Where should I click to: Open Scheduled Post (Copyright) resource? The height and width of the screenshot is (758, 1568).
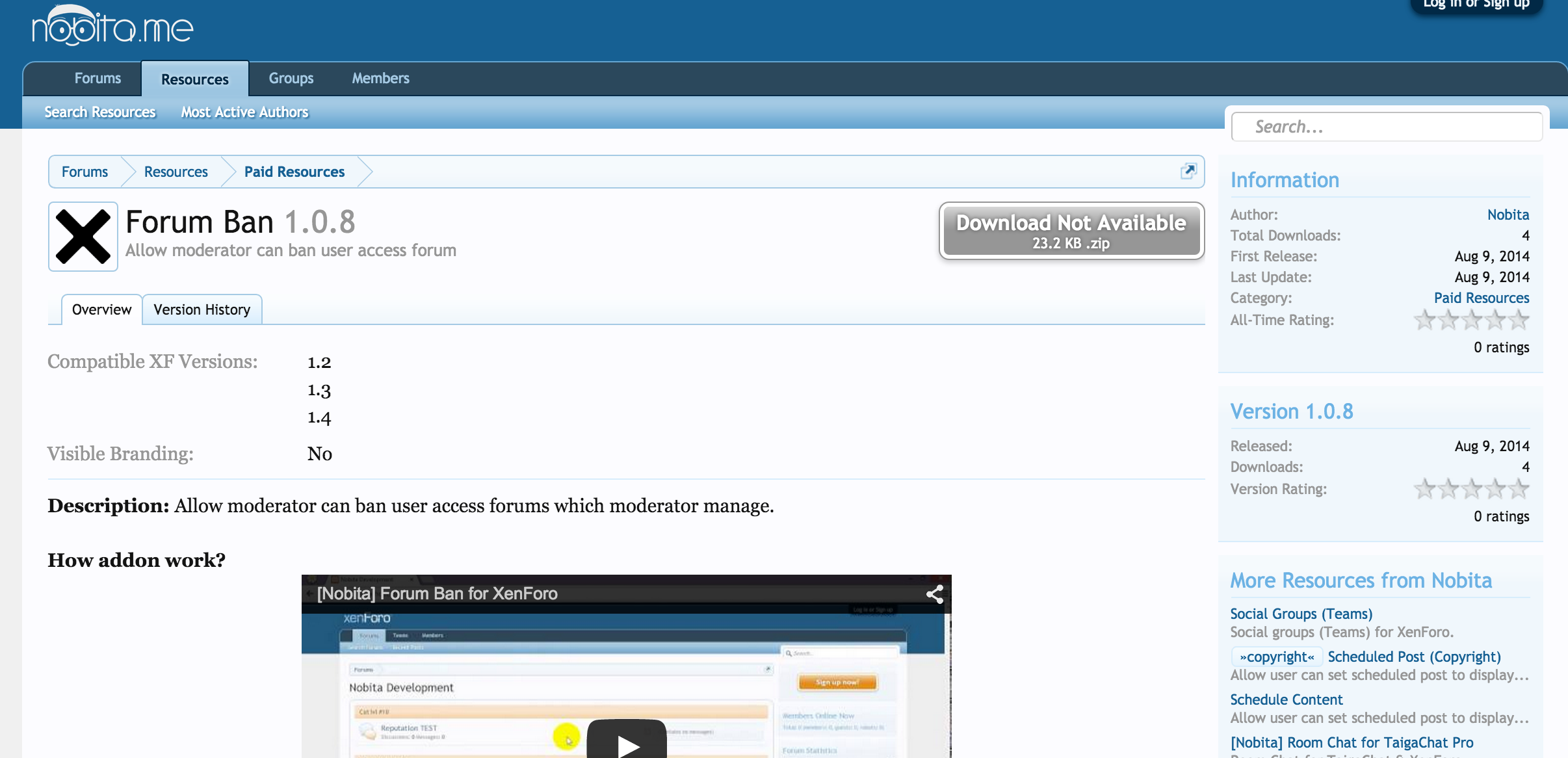[x=1414, y=657]
